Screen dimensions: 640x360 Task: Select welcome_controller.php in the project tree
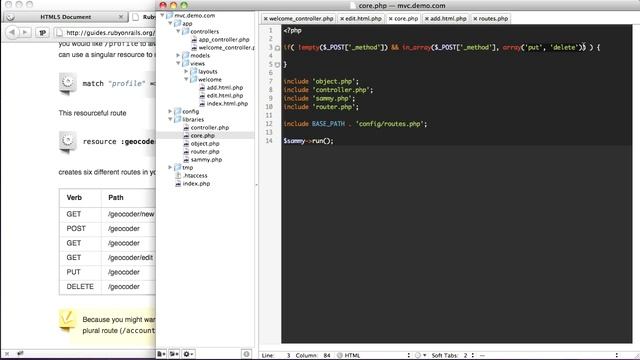(x=227, y=48)
